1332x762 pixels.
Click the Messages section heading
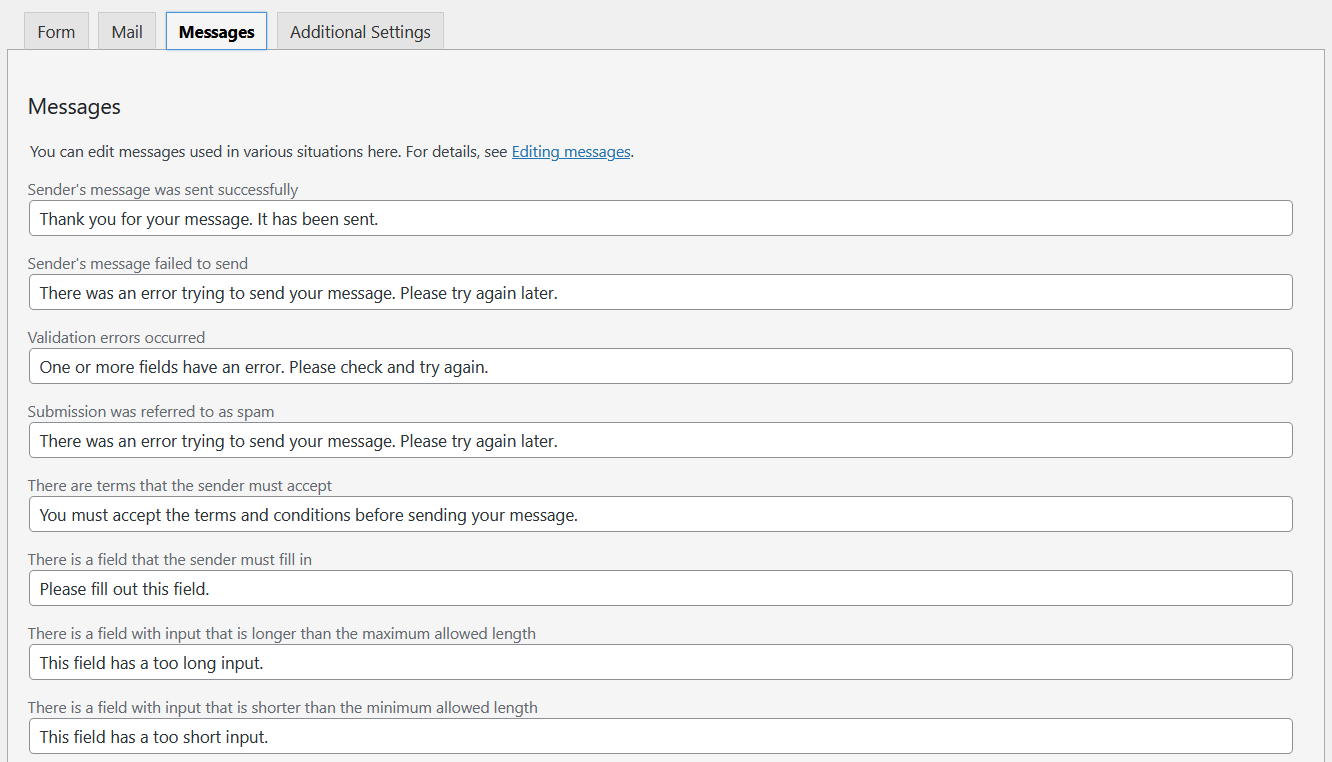click(74, 107)
